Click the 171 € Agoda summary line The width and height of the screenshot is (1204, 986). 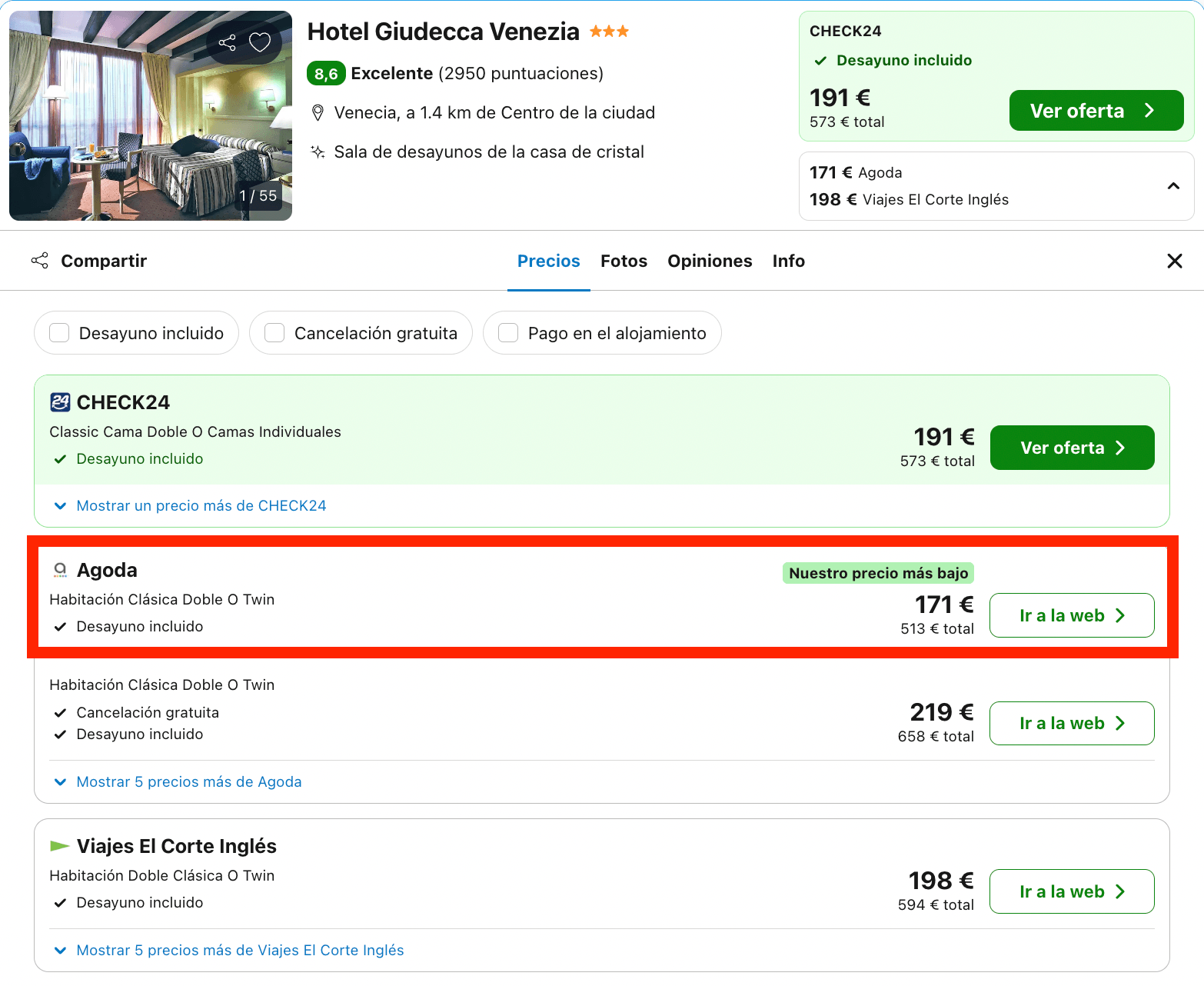856,173
